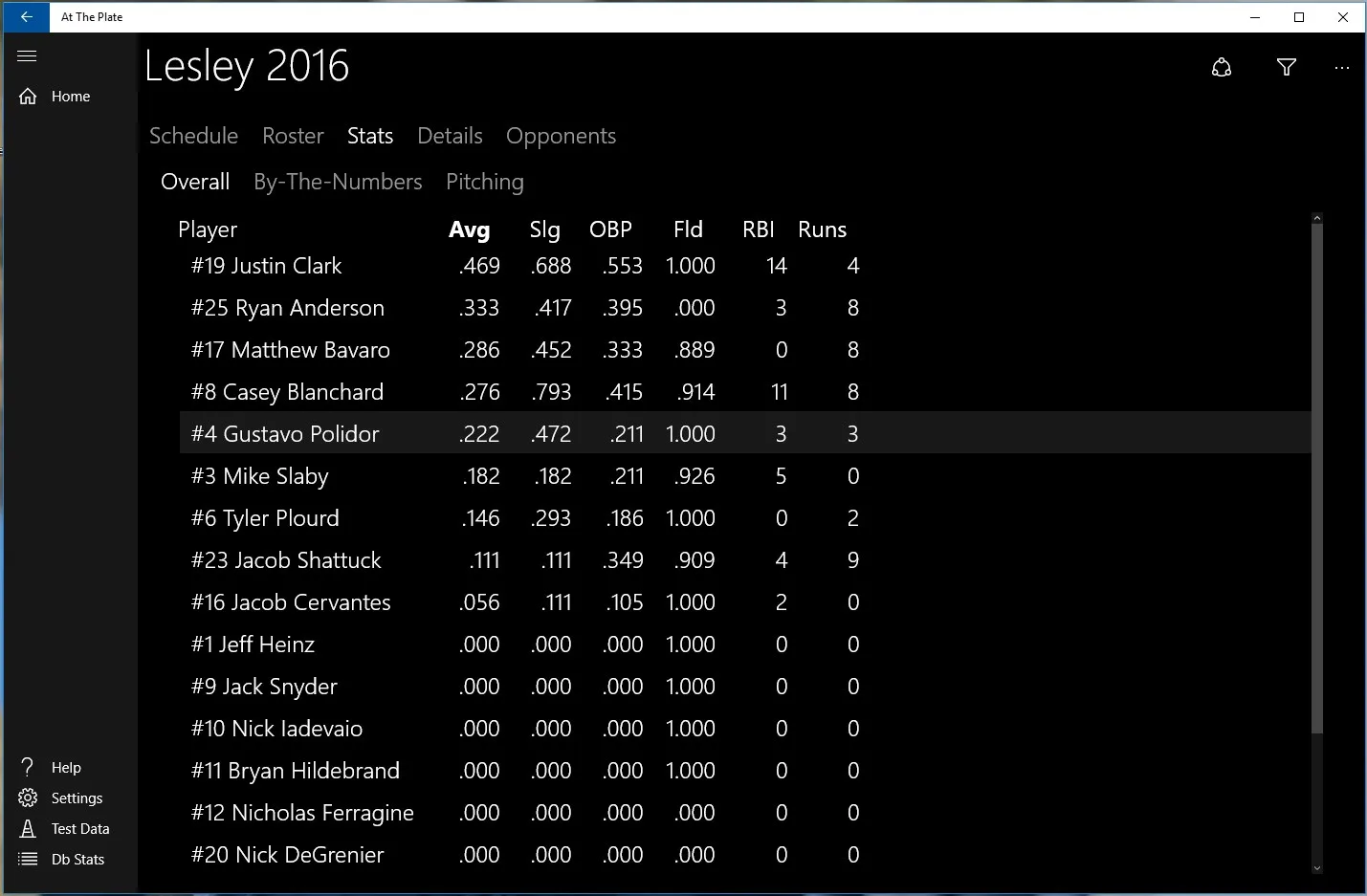Sort by the Runs column header
The width and height of the screenshot is (1367, 896).
822,229
